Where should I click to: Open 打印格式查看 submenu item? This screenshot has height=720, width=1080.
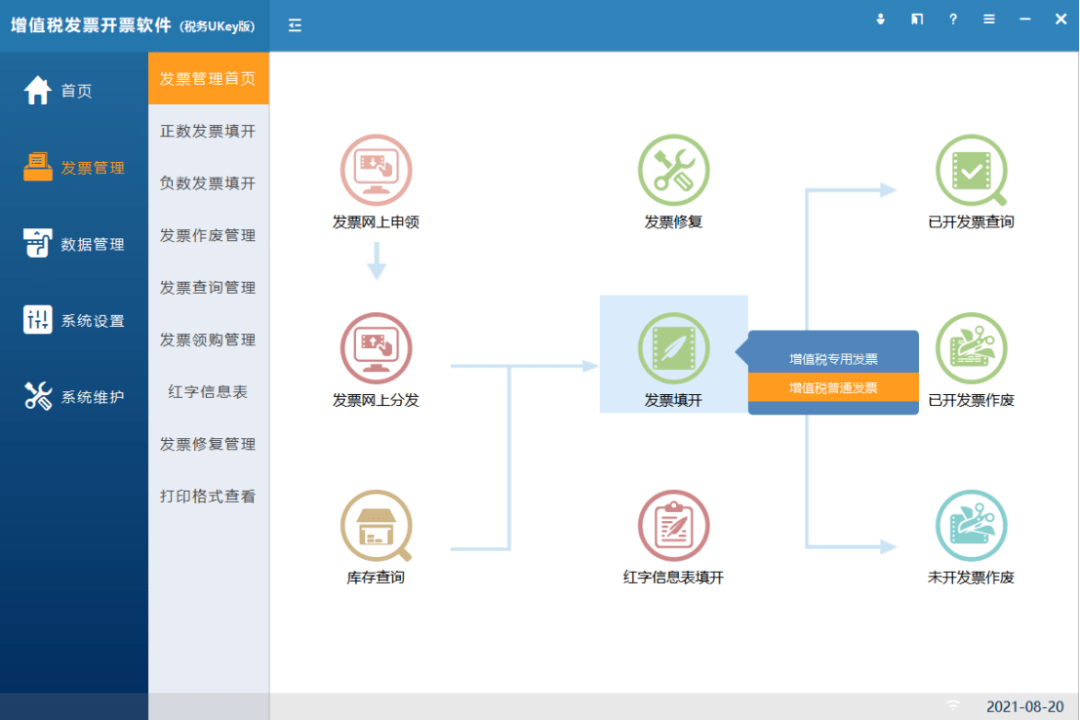click(x=208, y=496)
